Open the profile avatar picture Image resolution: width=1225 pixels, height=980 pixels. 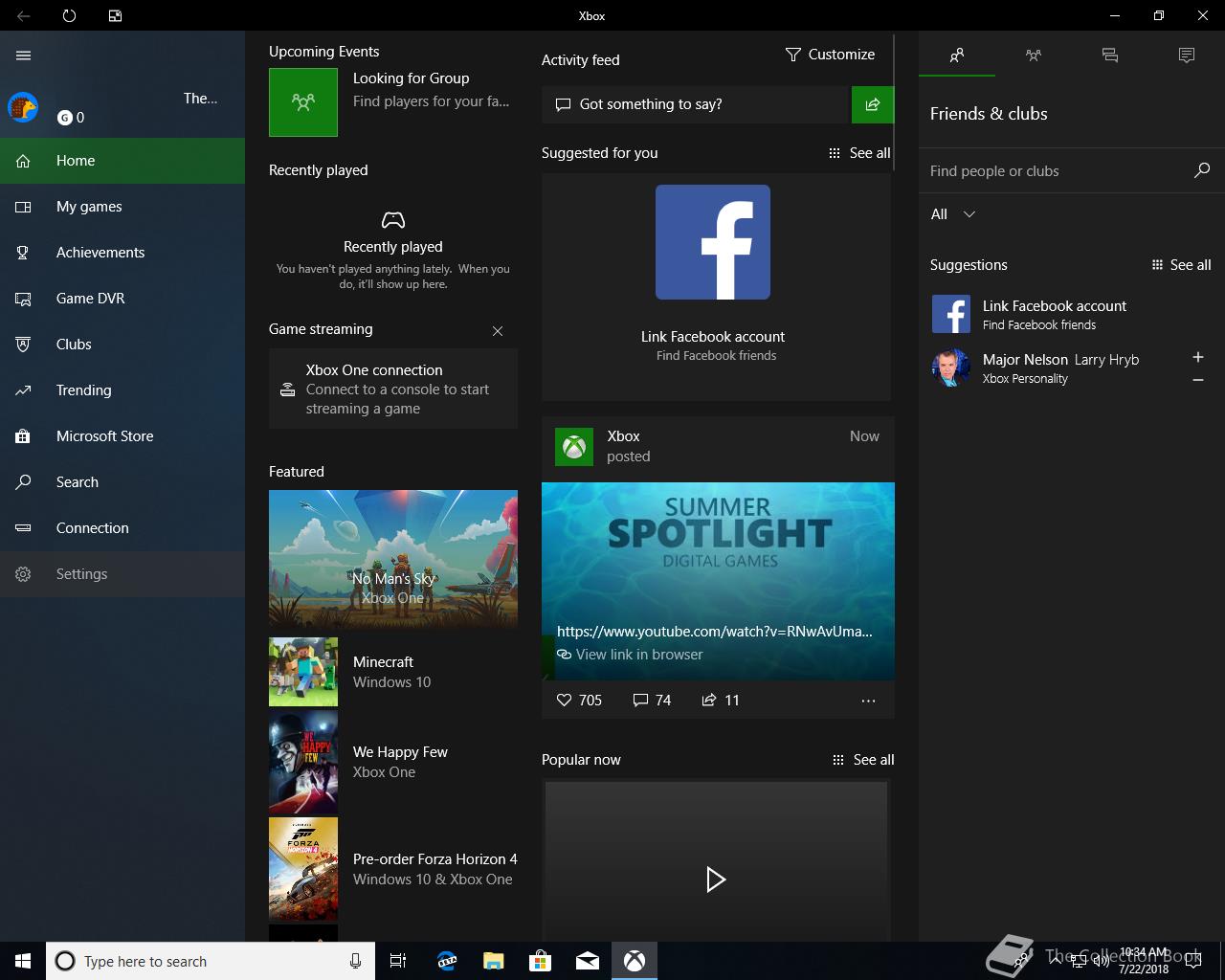tap(23, 107)
